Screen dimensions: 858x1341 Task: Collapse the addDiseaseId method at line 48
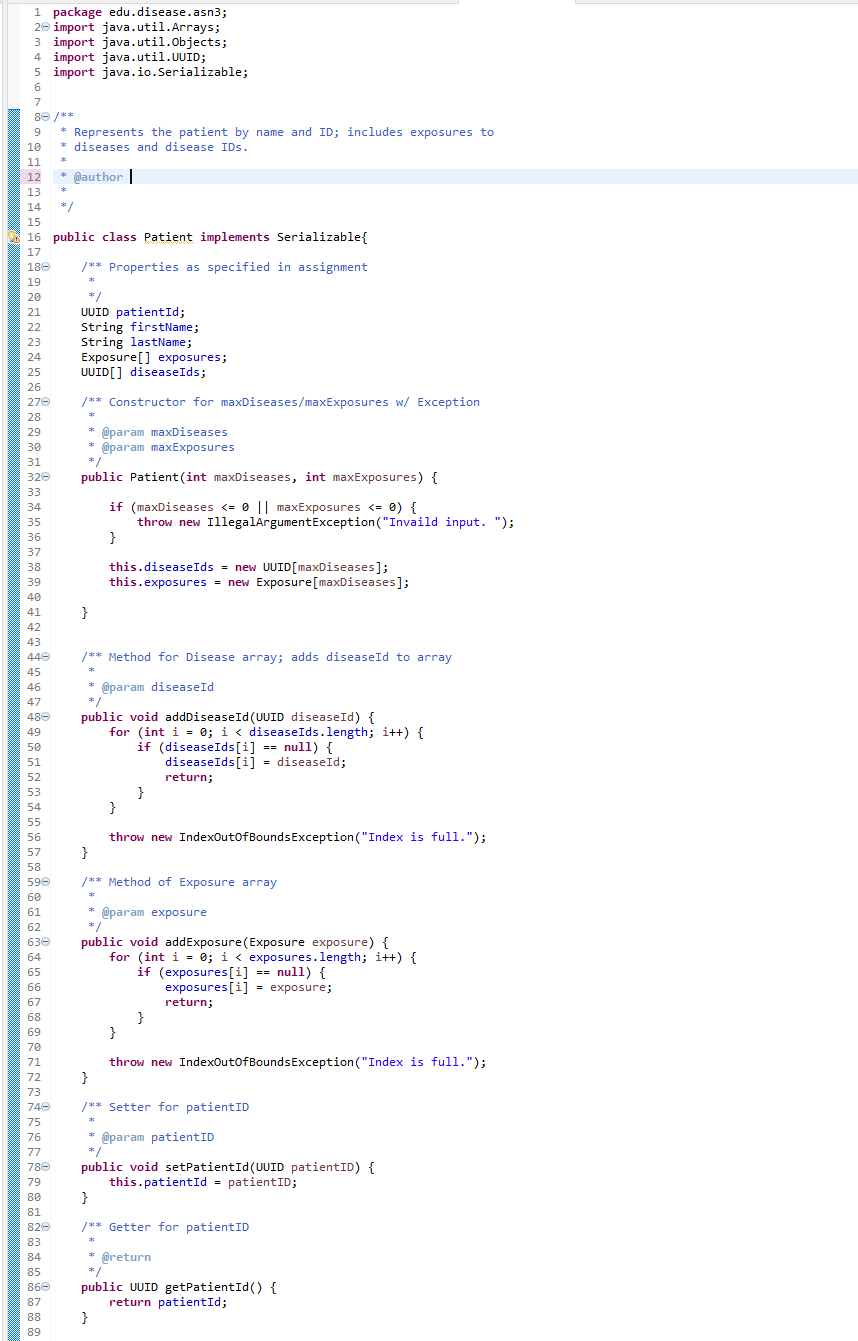(x=44, y=717)
